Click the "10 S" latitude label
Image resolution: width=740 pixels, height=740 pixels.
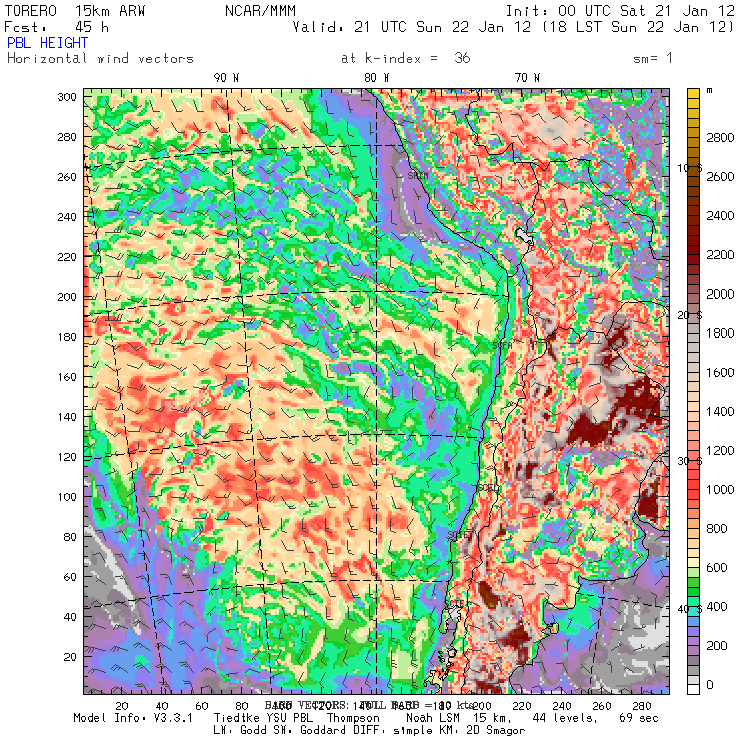[x=690, y=168]
